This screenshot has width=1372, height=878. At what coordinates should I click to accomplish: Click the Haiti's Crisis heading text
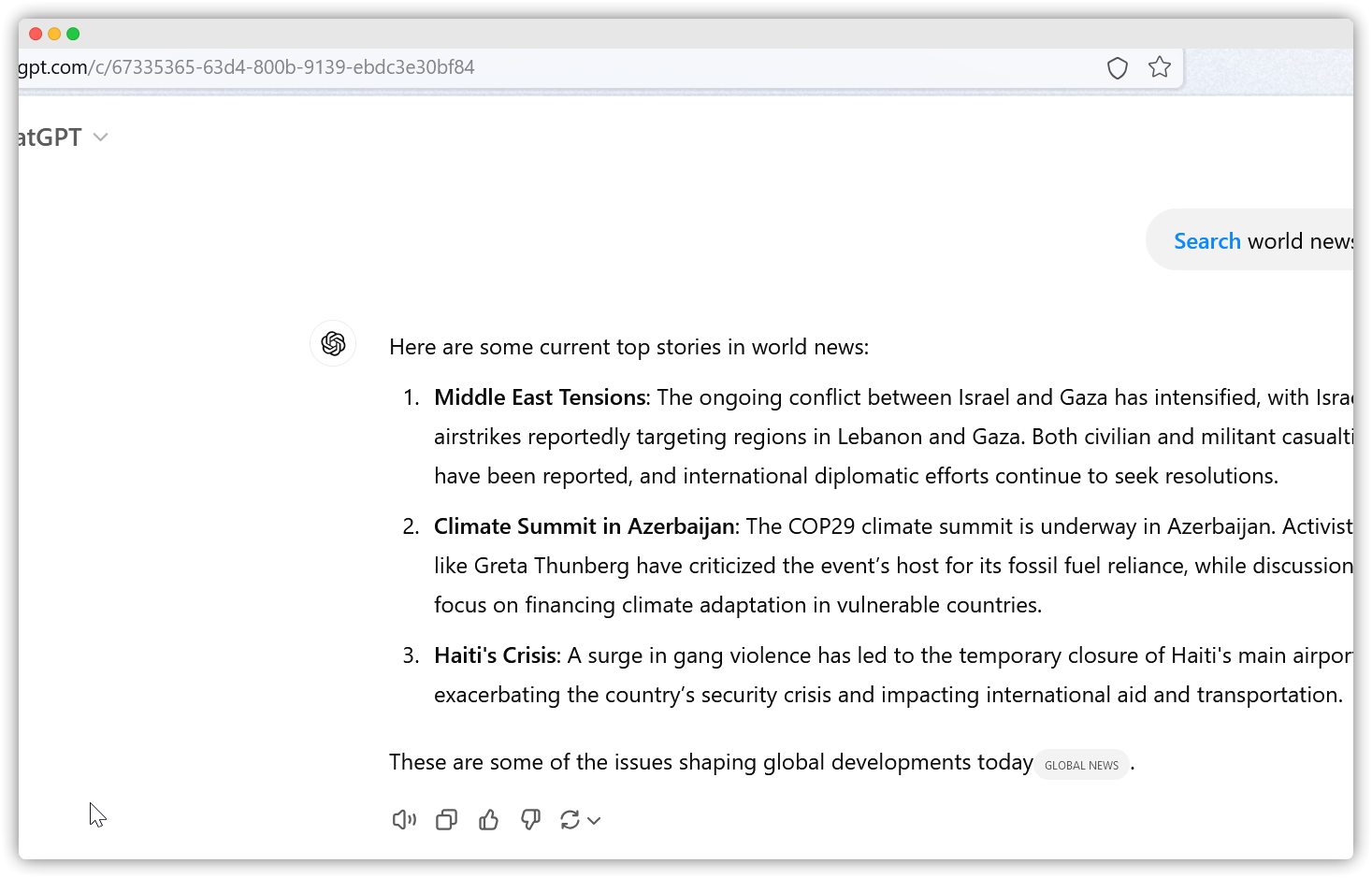click(x=495, y=655)
